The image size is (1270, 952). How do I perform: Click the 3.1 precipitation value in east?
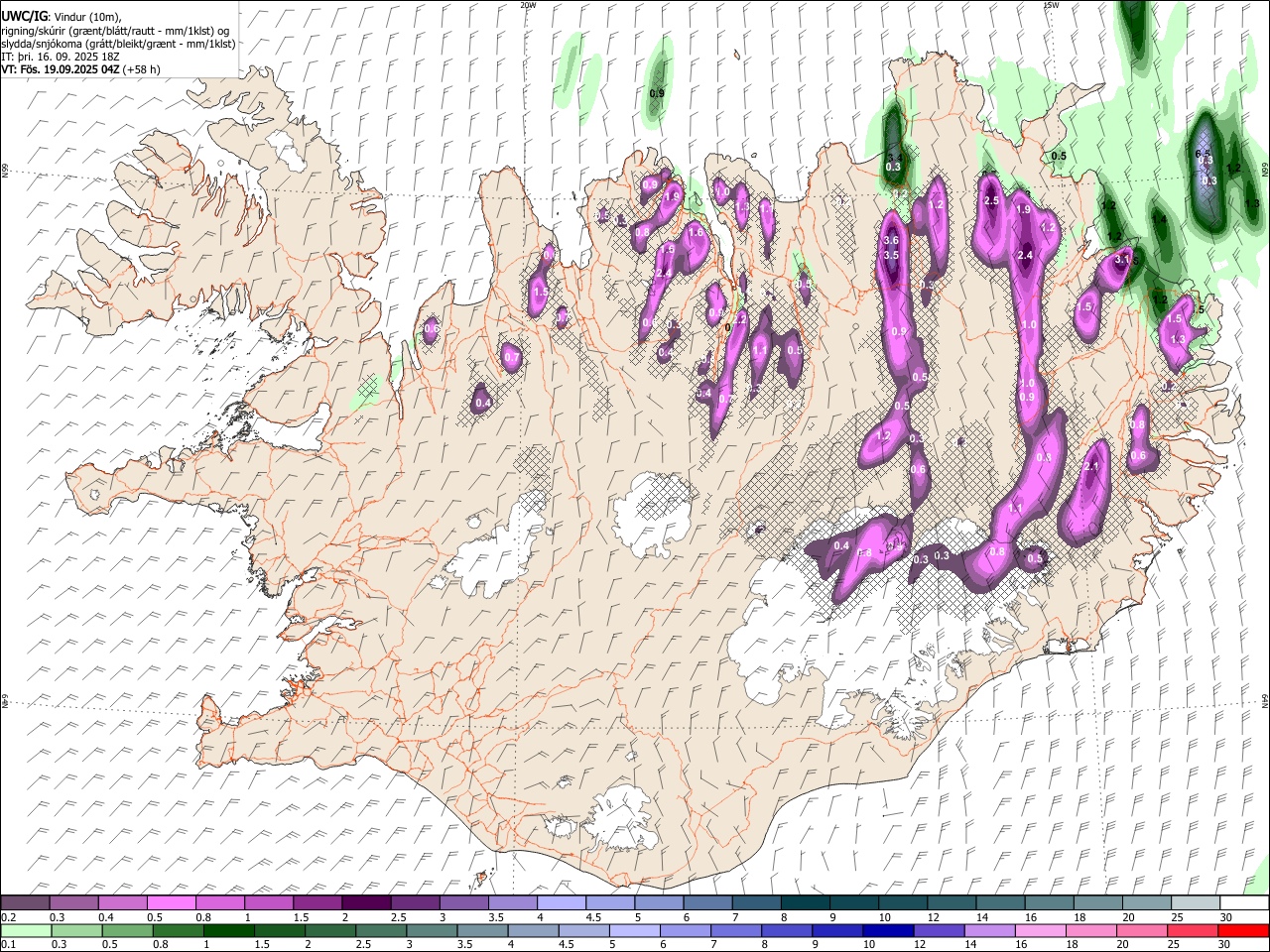click(1123, 259)
